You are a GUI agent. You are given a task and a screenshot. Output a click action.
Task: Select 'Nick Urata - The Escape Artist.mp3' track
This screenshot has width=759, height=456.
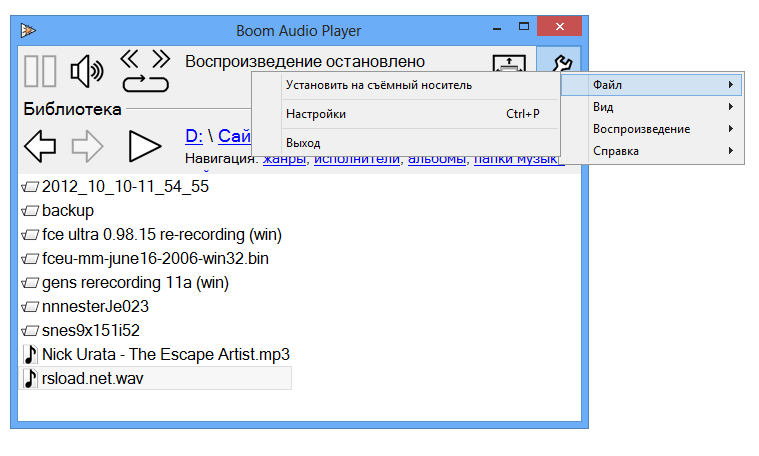[x=166, y=354]
